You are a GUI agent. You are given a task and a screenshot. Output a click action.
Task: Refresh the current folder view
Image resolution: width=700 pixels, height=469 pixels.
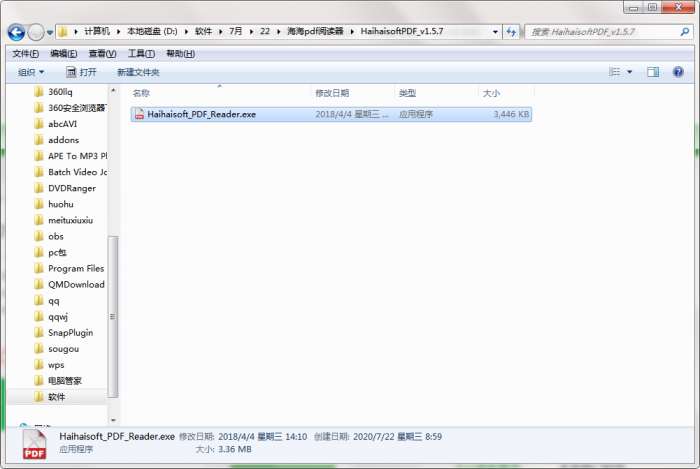pos(511,32)
